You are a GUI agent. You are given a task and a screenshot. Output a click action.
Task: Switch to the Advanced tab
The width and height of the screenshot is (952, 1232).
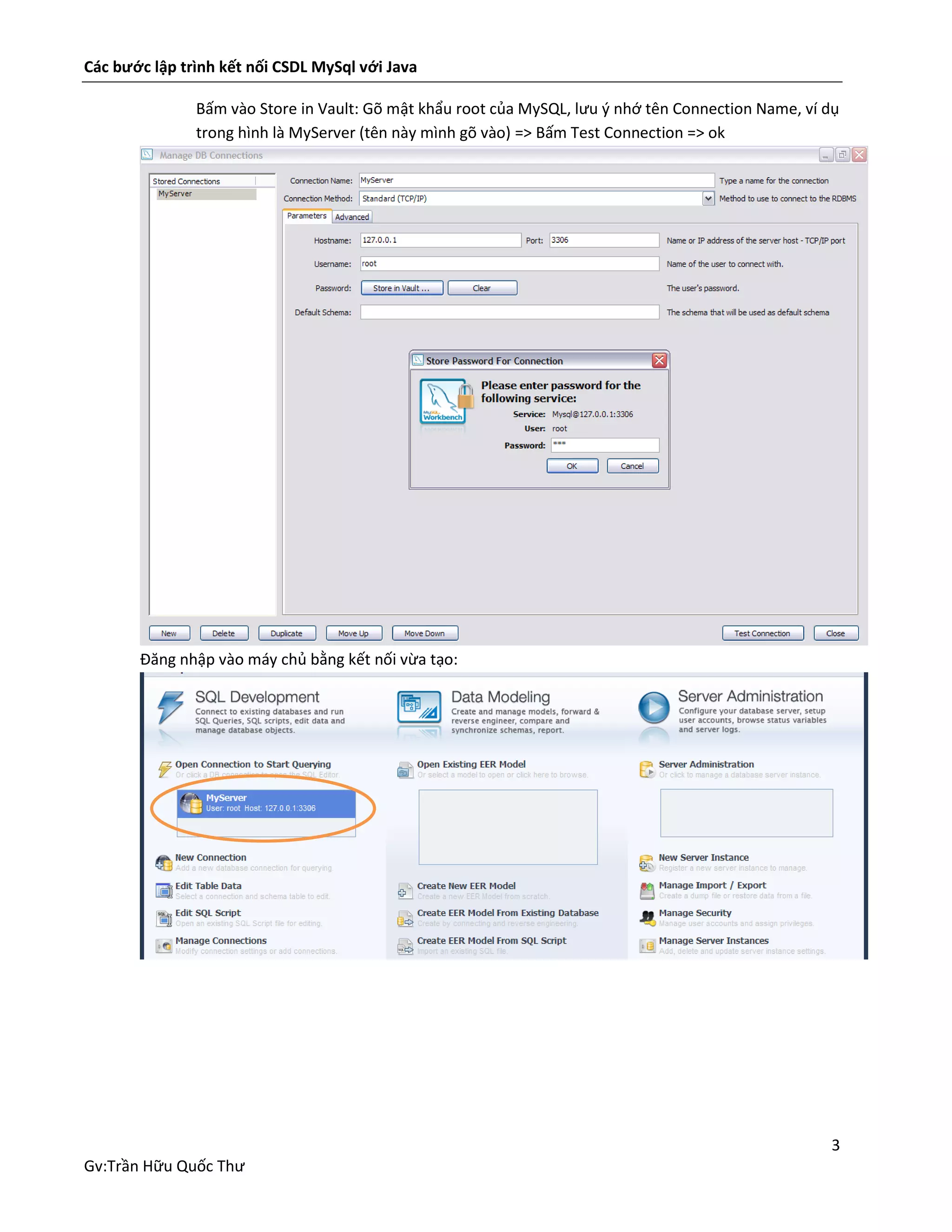pos(352,217)
